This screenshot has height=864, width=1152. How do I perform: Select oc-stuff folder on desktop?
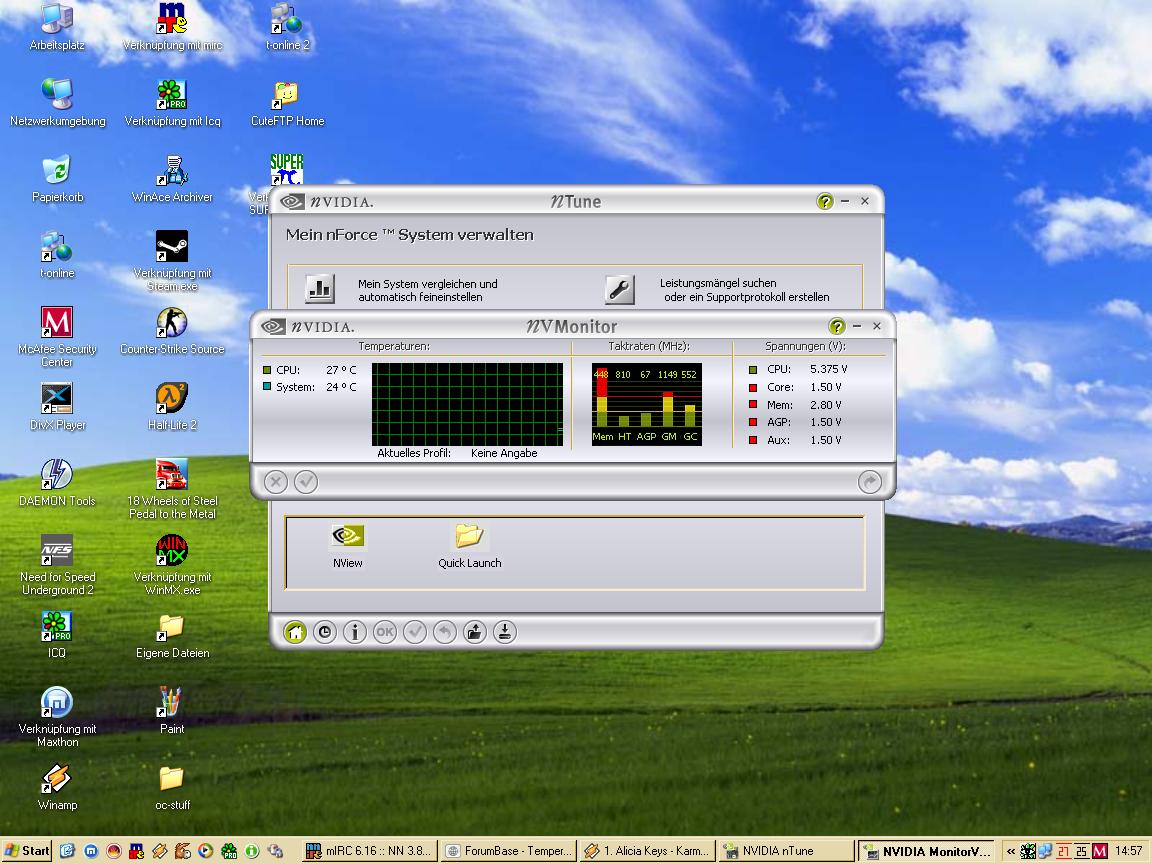[172, 787]
